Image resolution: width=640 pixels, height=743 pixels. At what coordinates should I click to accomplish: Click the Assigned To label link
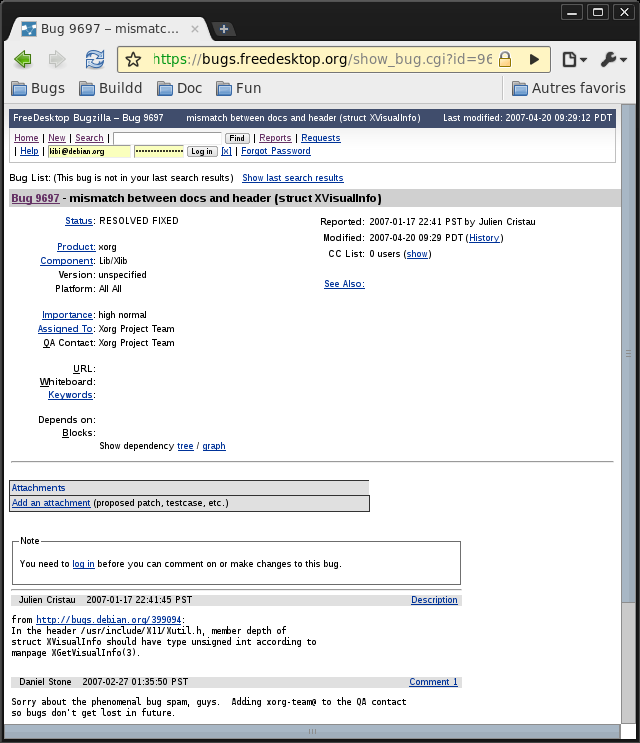[x=65, y=329]
